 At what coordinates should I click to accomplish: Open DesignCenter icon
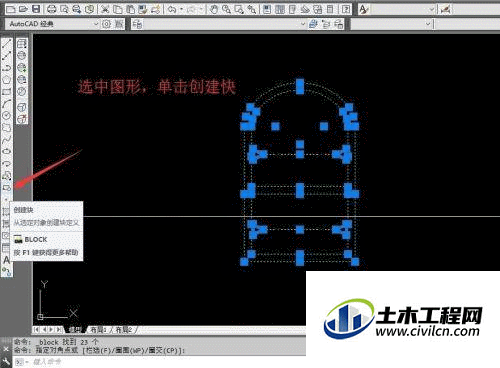coord(280,9)
